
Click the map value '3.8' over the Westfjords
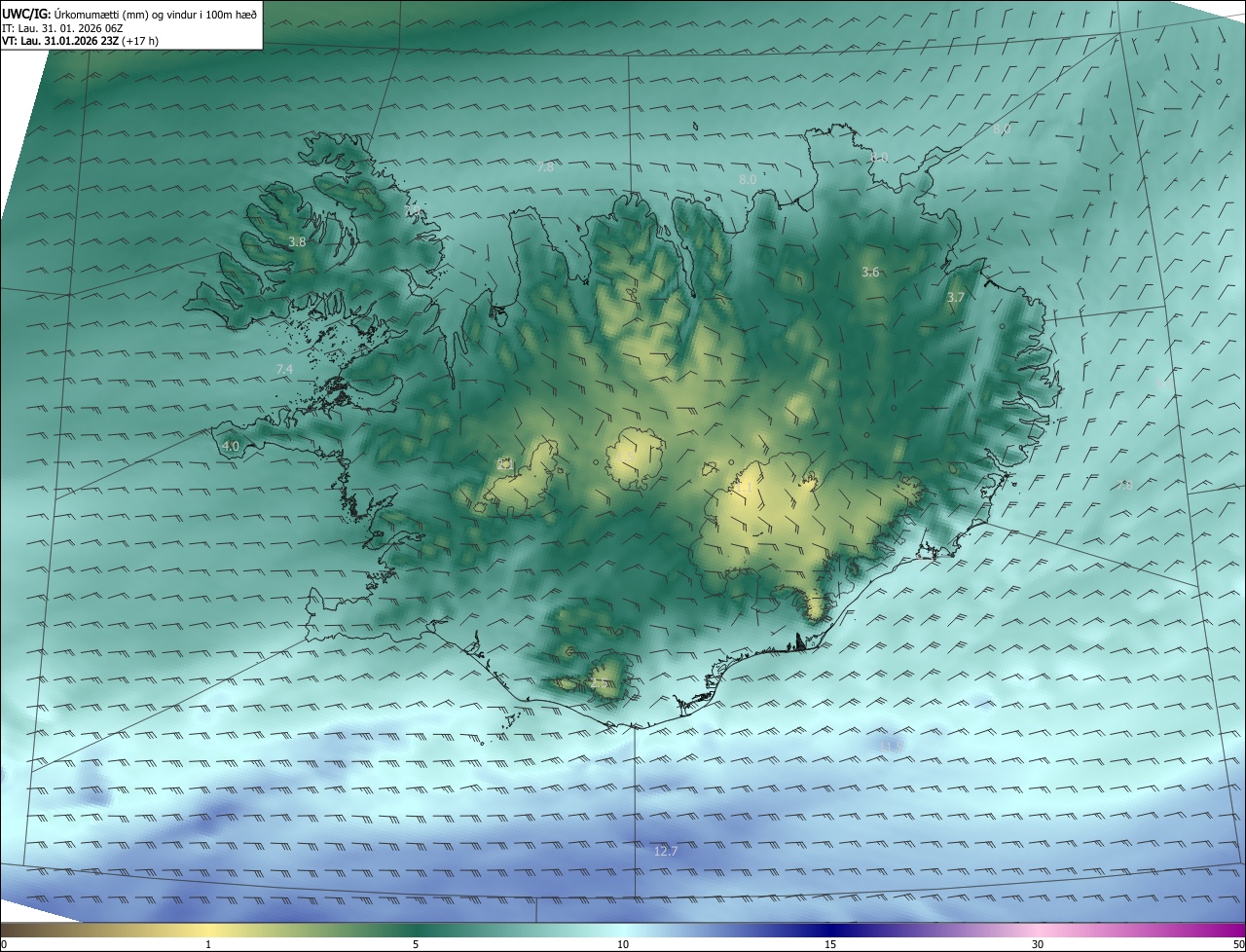[298, 241]
